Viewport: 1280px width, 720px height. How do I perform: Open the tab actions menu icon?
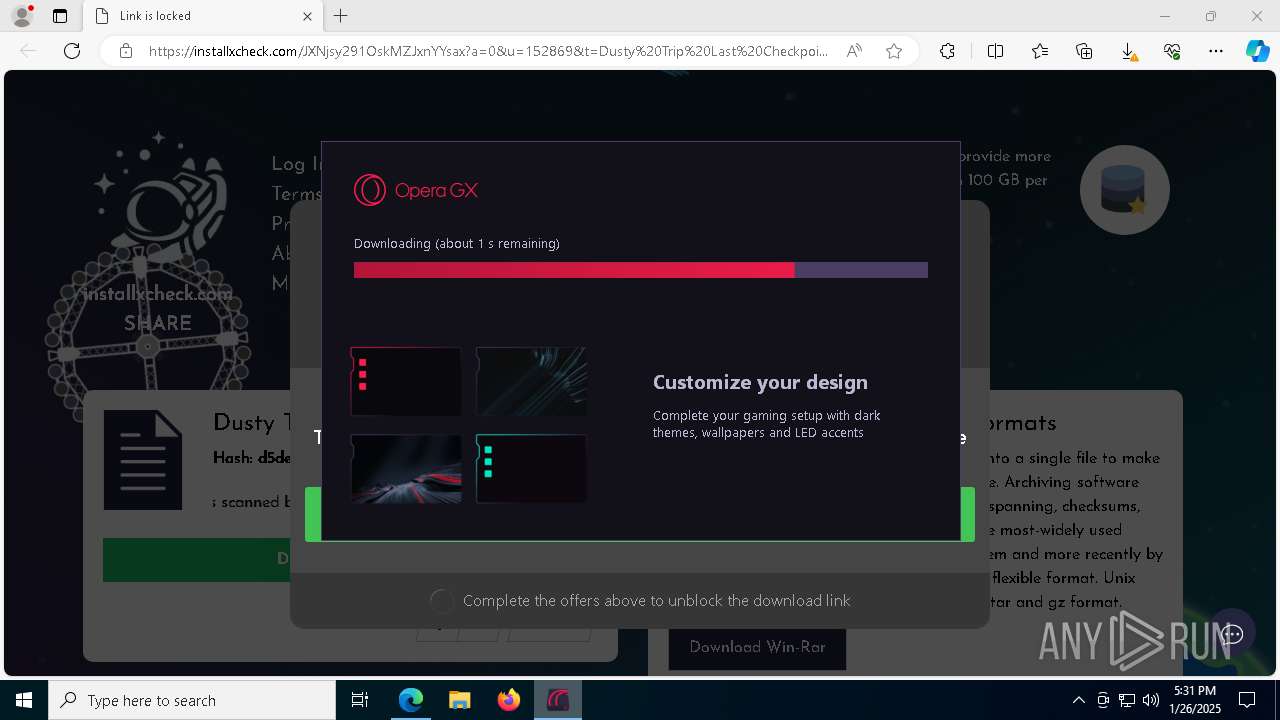pos(60,16)
